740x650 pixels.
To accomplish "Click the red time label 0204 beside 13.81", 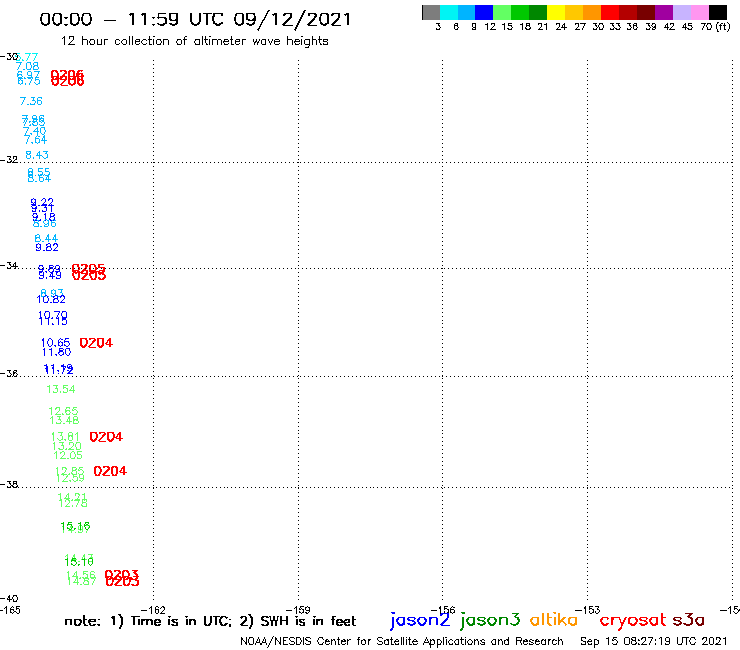I will (106, 437).
